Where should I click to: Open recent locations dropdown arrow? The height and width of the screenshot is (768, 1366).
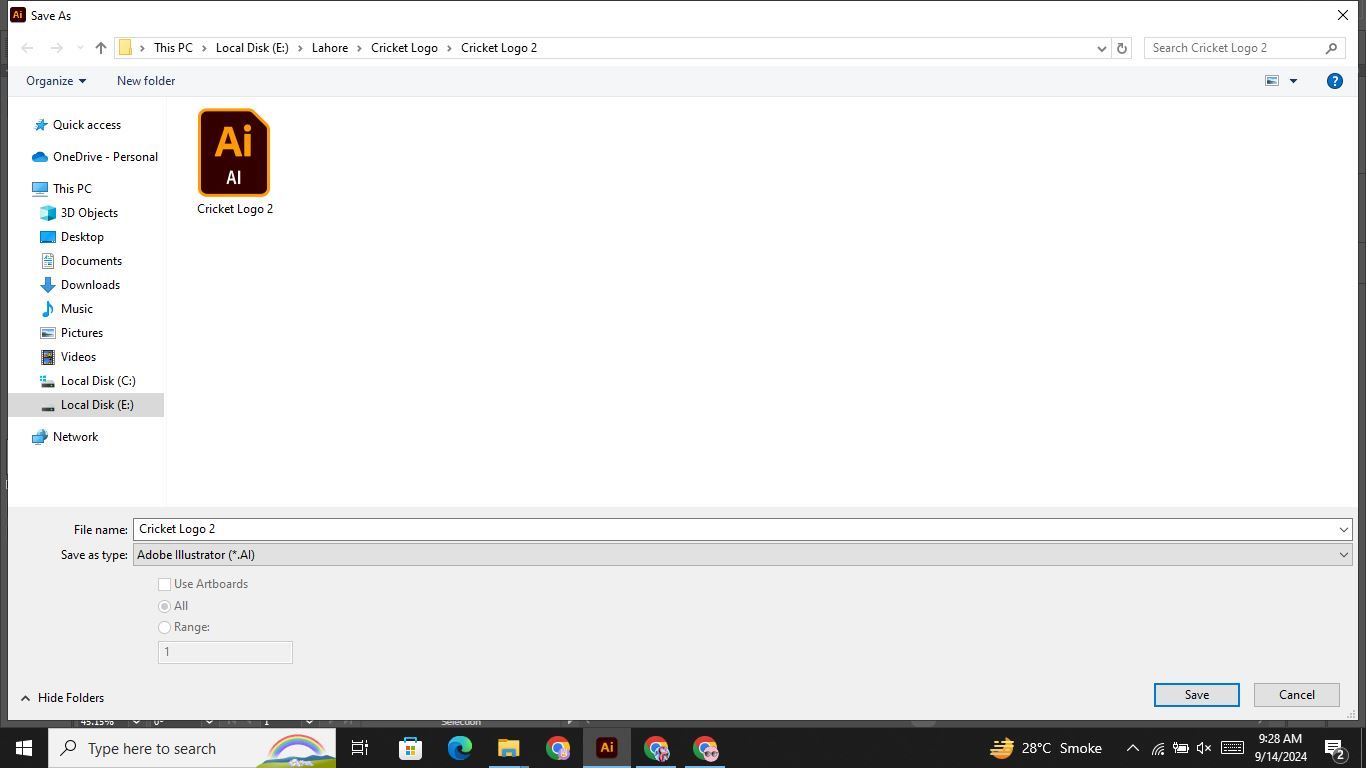pos(79,48)
